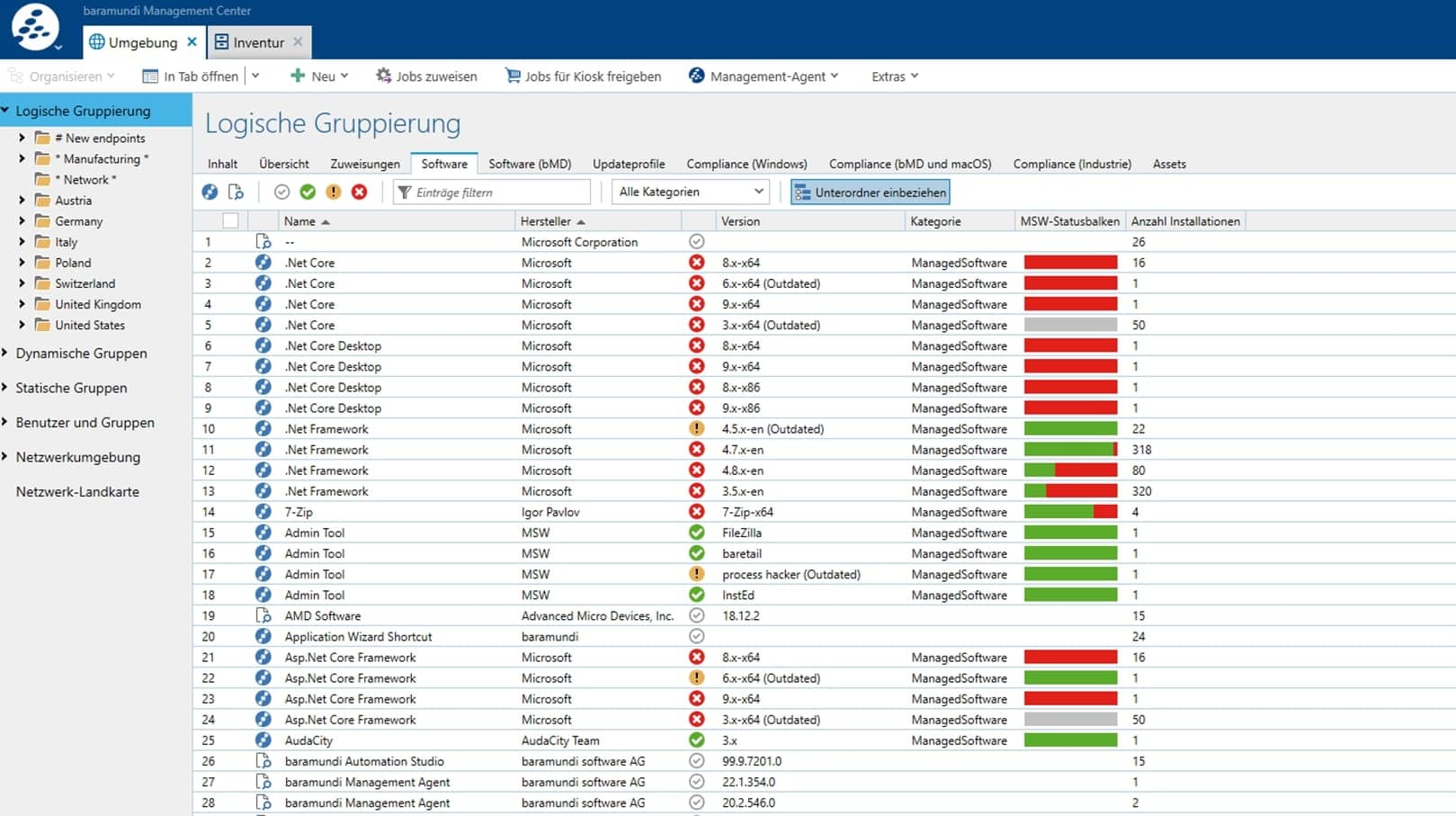Open the Software (bMD) tab
The width and height of the screenshot is (1456, 816).
(x=530, y=164)
